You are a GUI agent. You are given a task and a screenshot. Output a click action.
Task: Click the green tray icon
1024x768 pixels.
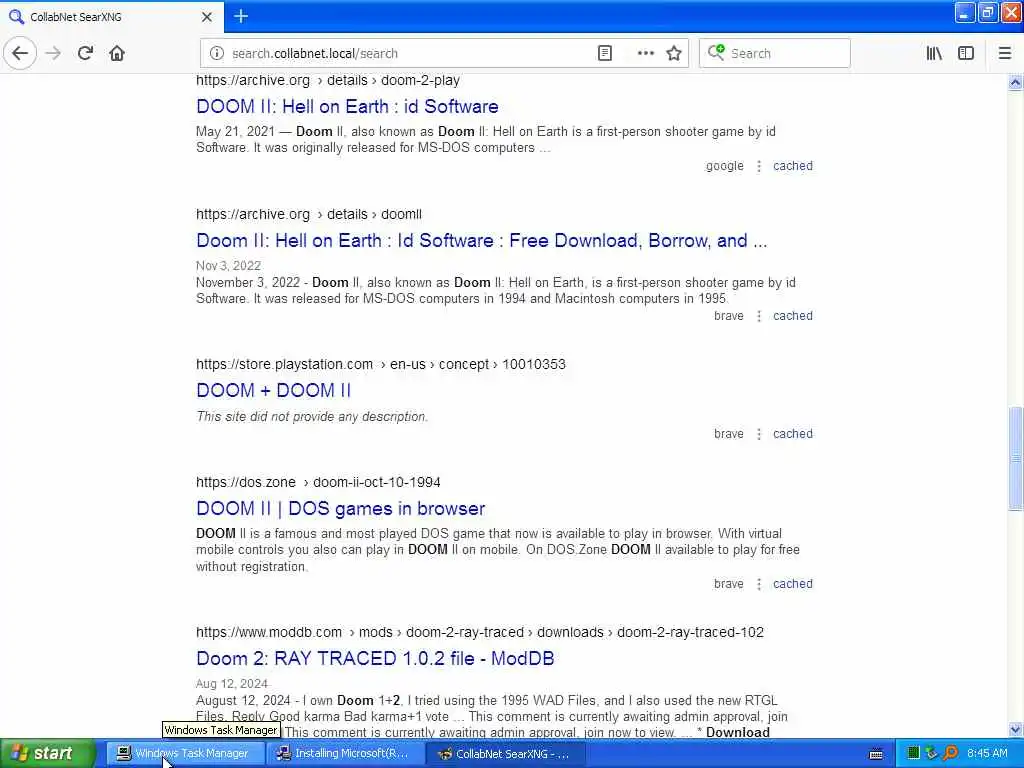pyautogui.click(x=914, y=753)
